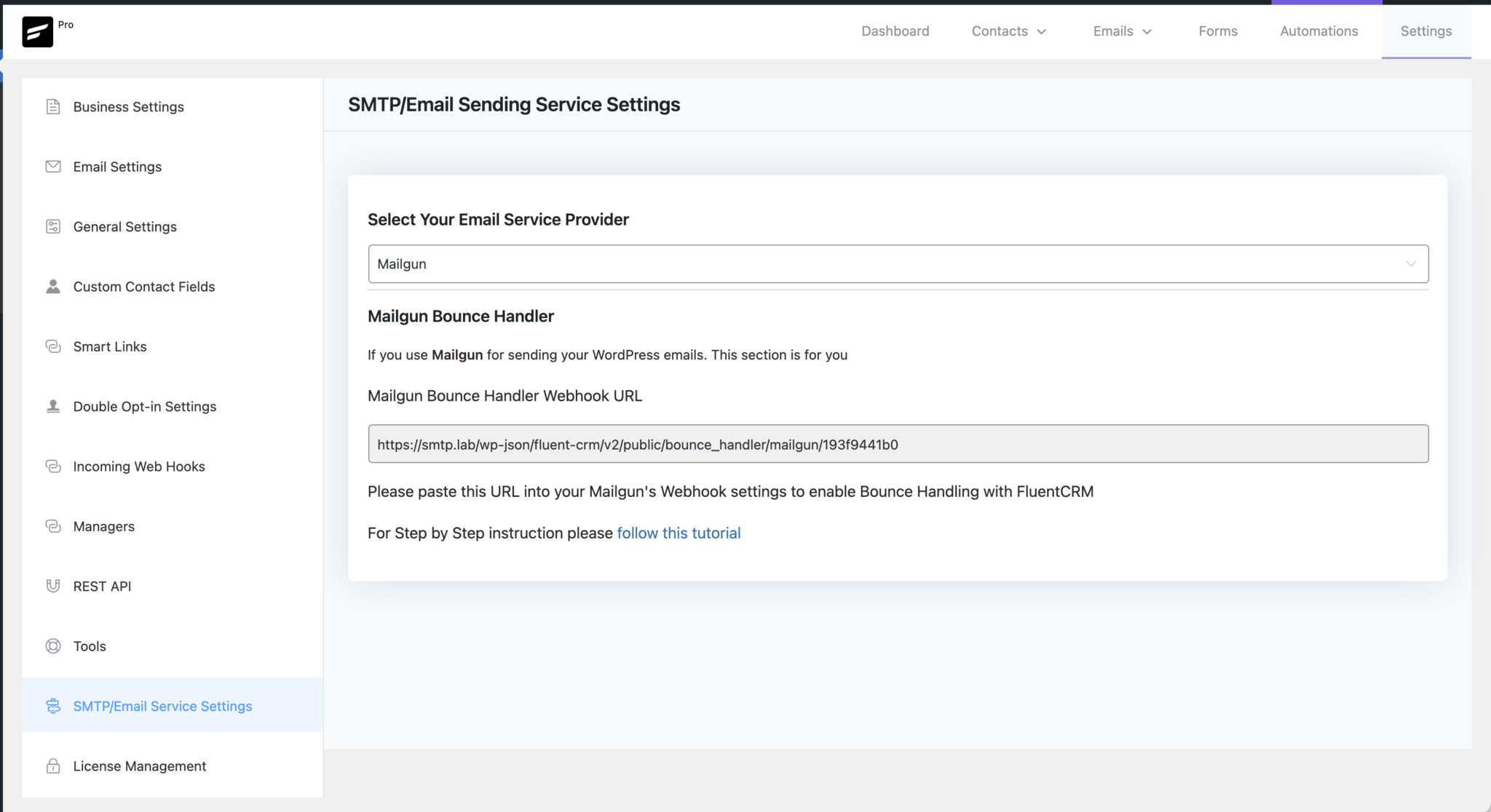Screen dimensions: 1491x812
Task: Click the provider dropdown chevron arrow
Action: (1410, 264)
